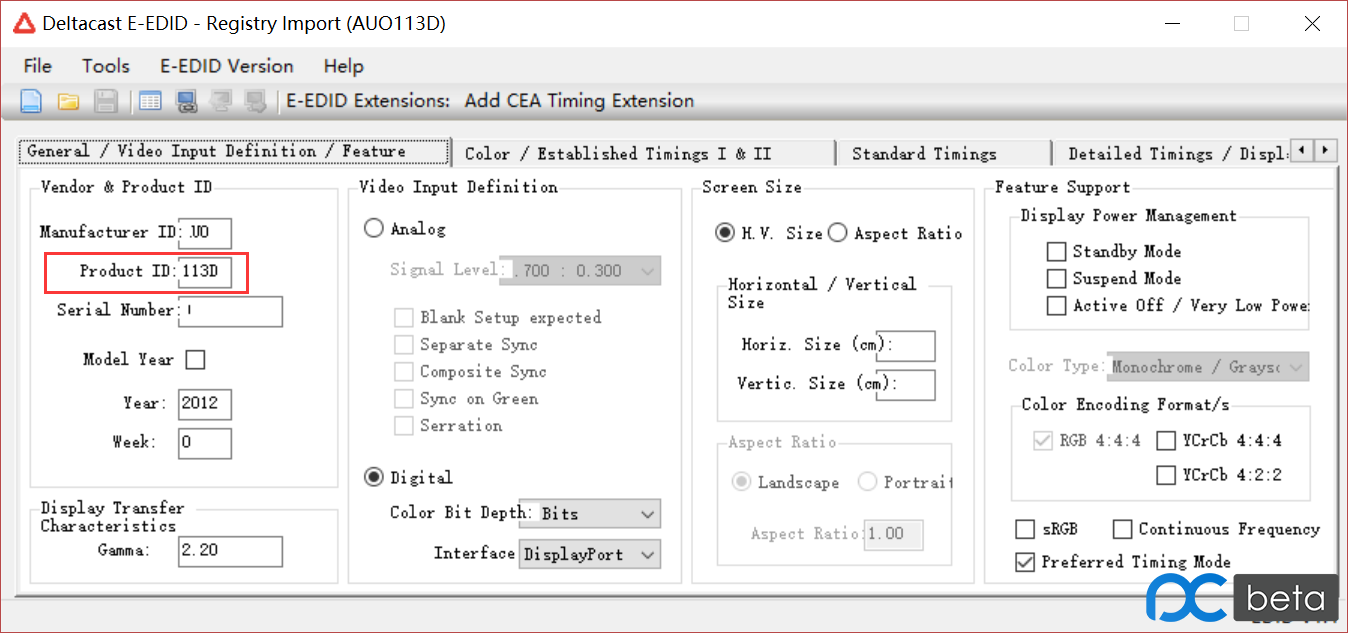The height and width of the screenshot is (633, 1348).
Task: Click the Product ID field
Action: click(205, 272)
